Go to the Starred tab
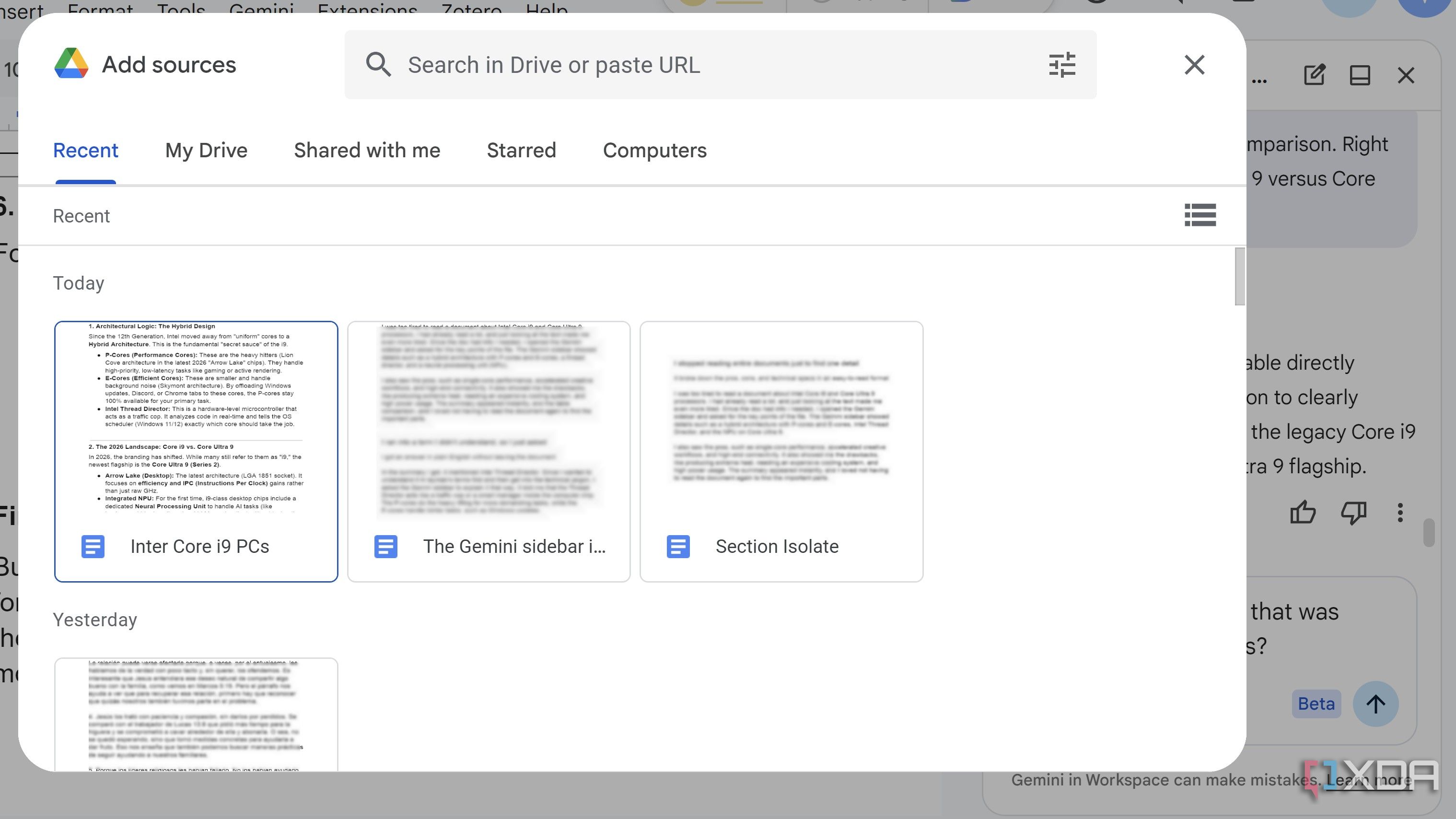This screenshot has width=1456, height=819. click(x=521, y=151)
